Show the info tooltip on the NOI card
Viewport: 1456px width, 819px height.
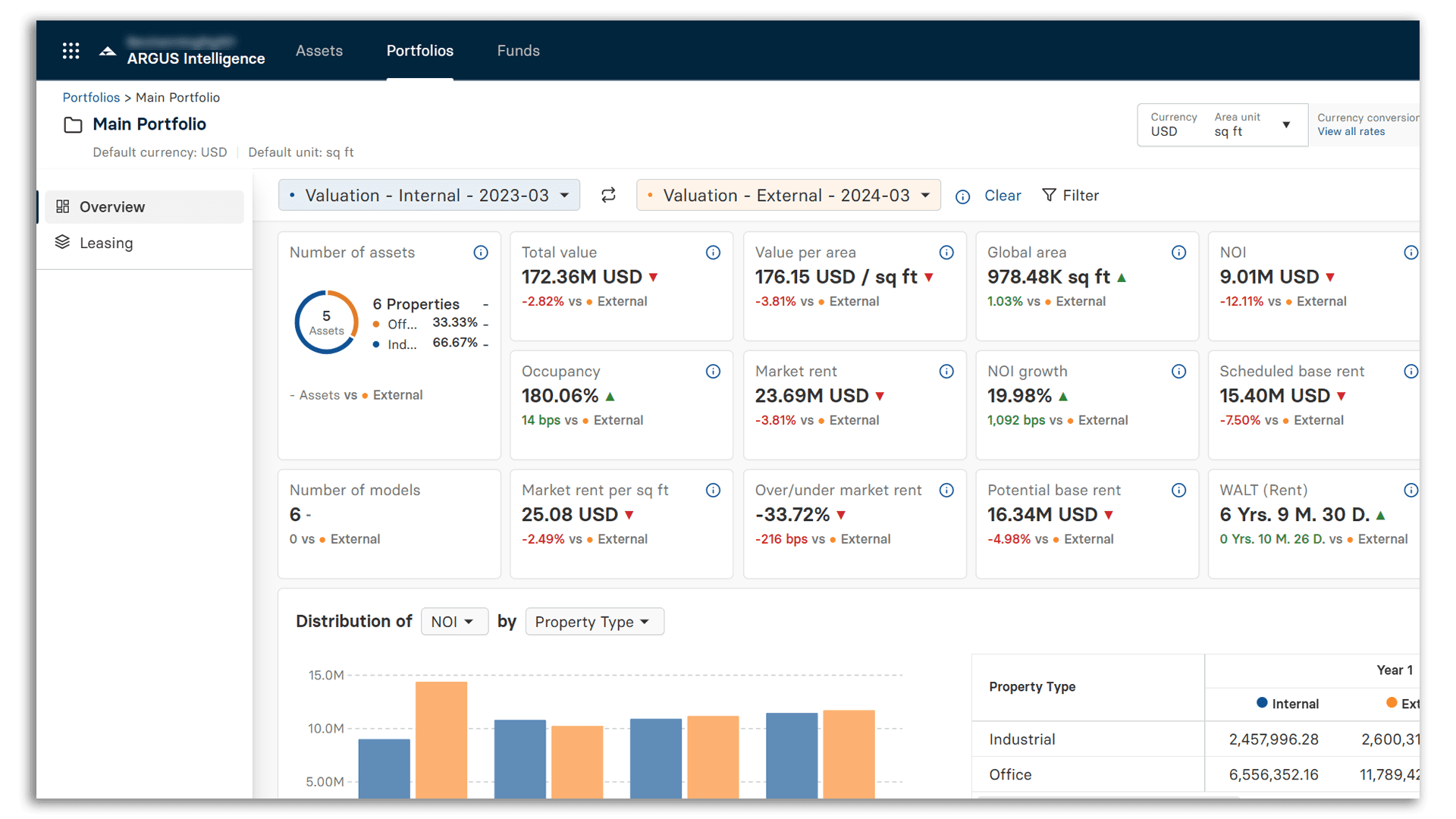[x=1411, y=253]
